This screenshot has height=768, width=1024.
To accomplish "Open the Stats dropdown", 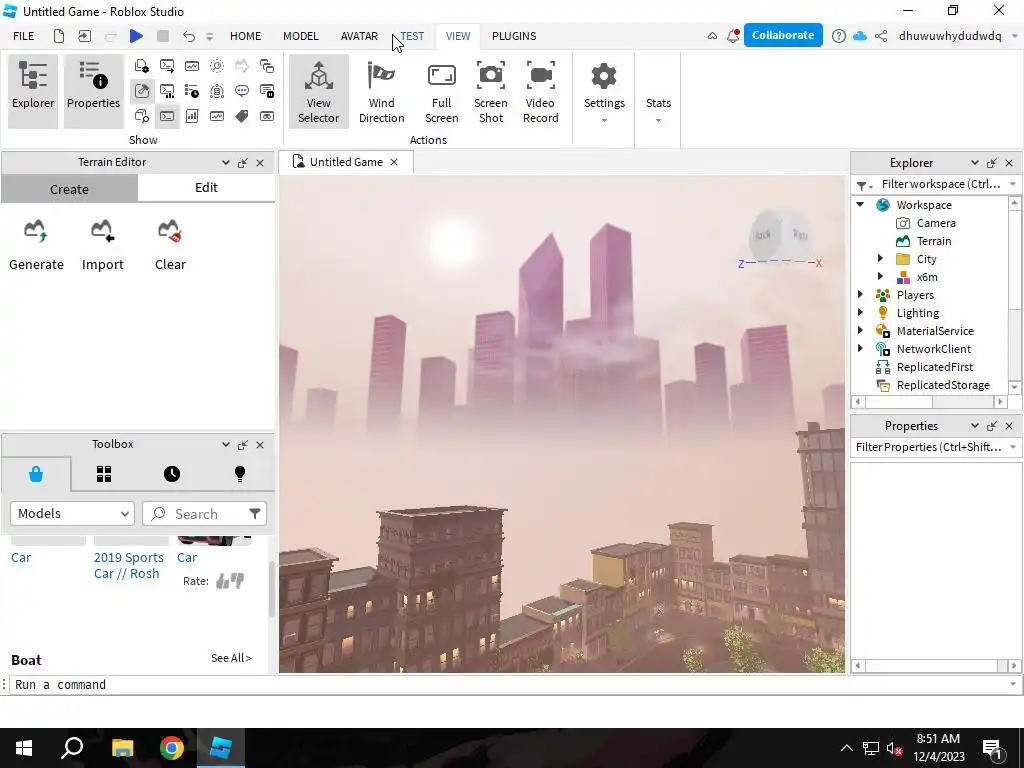I will (658, 108).
